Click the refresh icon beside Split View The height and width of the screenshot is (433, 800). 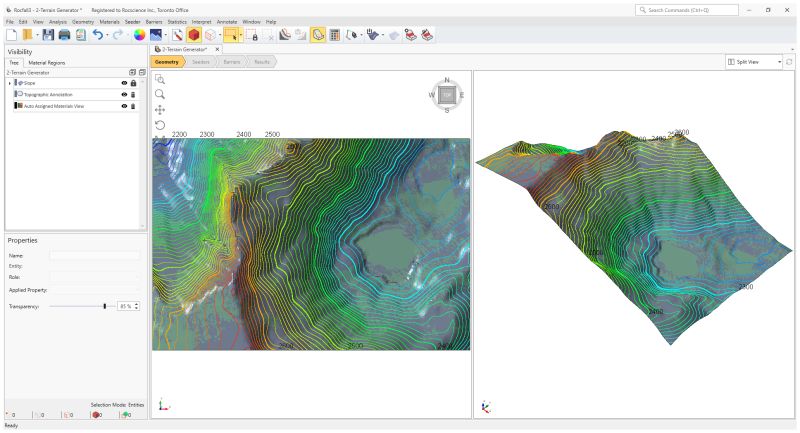point(789,62)
